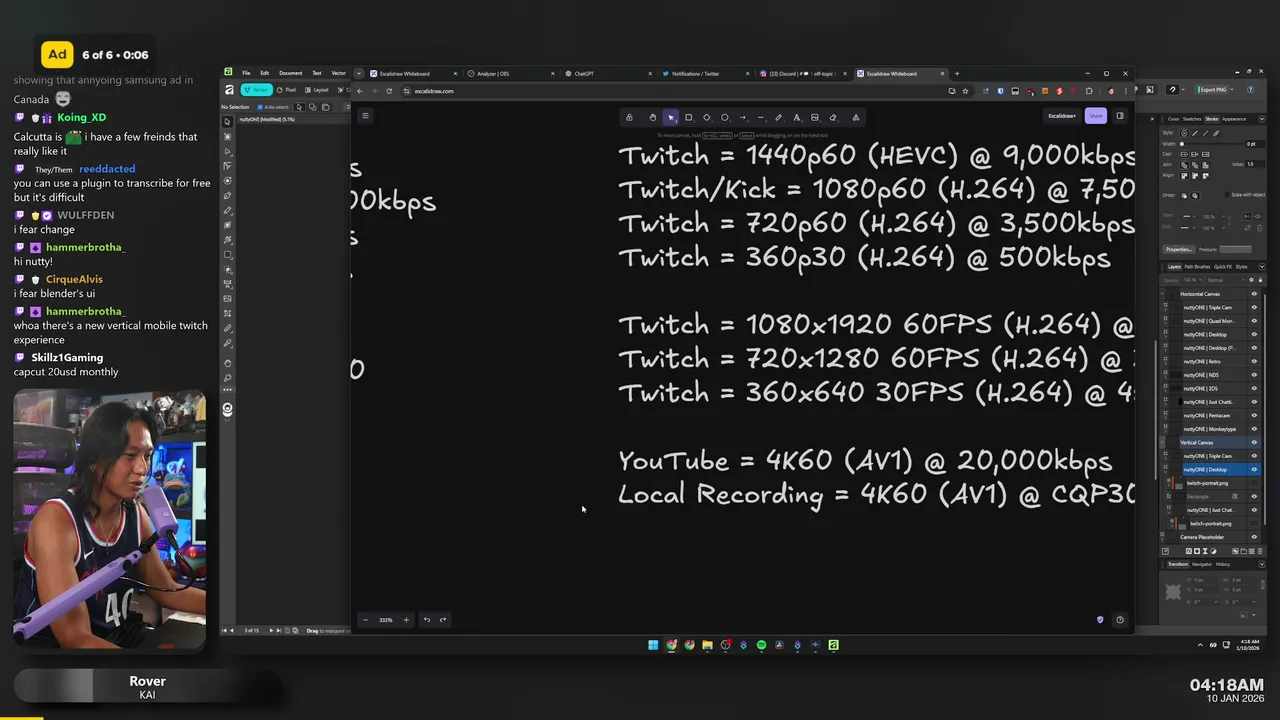
Task: Select the Excalidraw eraser tool
Action: [833, 117]
